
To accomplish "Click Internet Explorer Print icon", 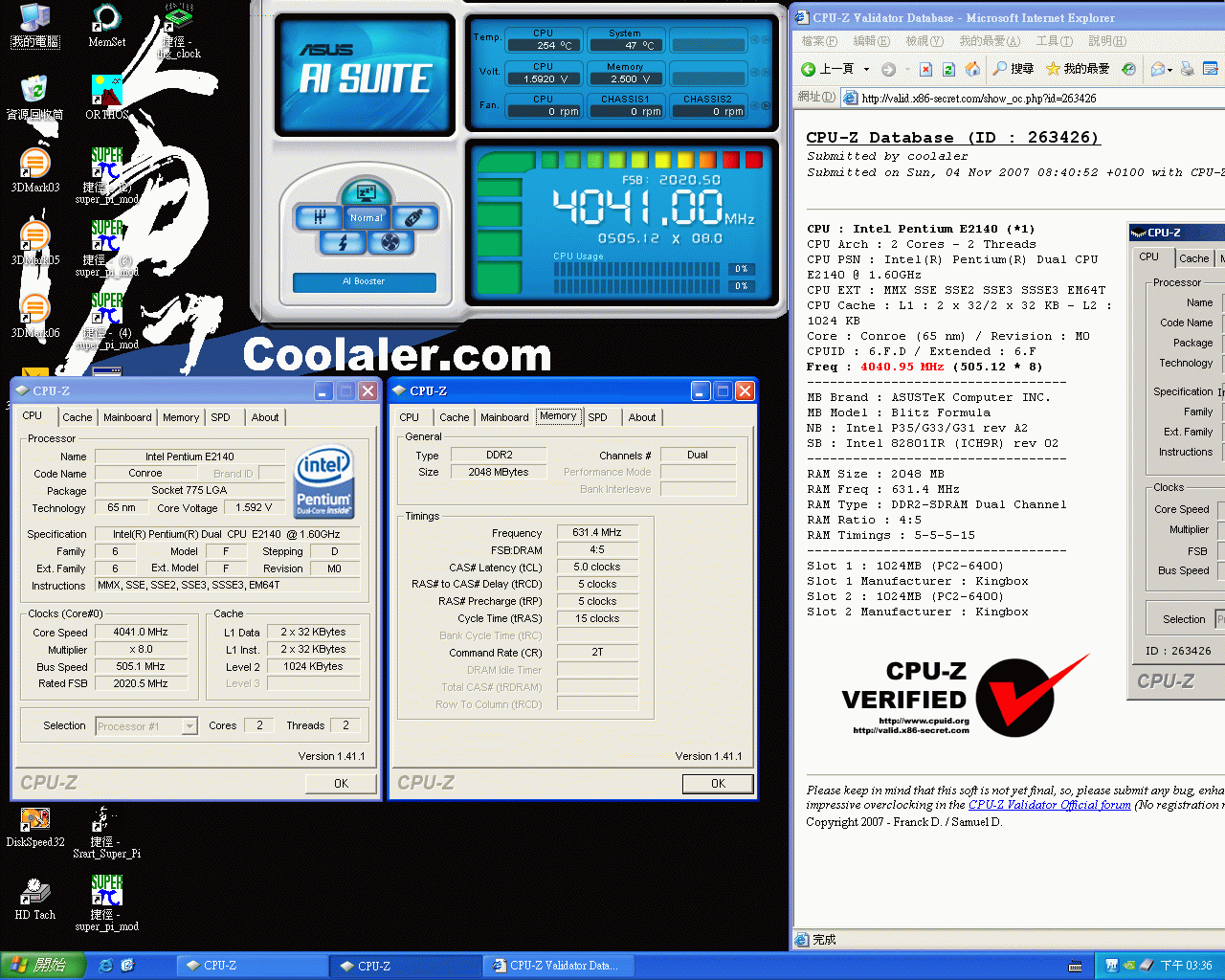I will (x=1188, y=69).
